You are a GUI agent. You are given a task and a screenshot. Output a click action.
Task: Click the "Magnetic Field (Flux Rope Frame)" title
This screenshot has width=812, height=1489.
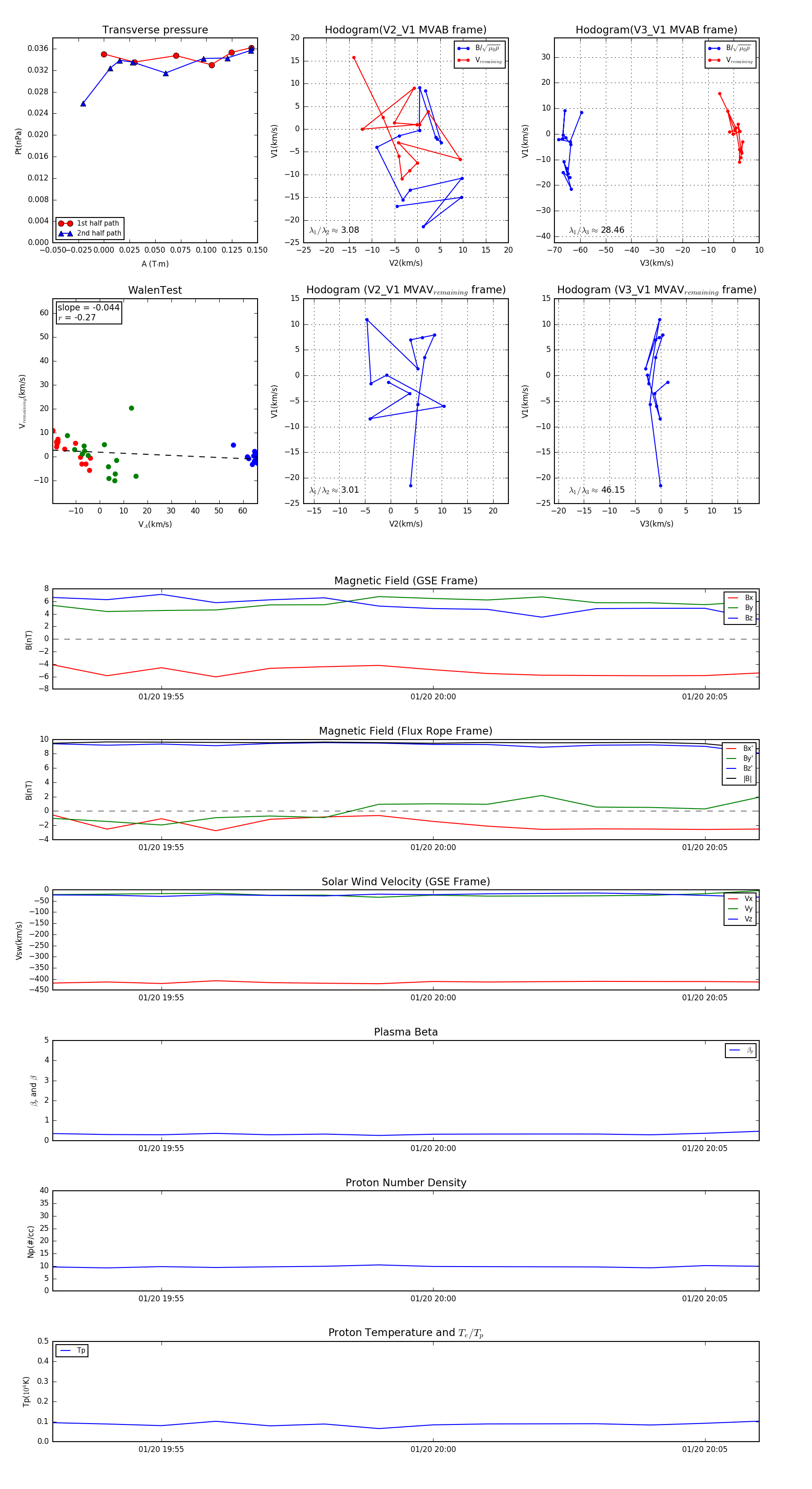tap(406, 731)
